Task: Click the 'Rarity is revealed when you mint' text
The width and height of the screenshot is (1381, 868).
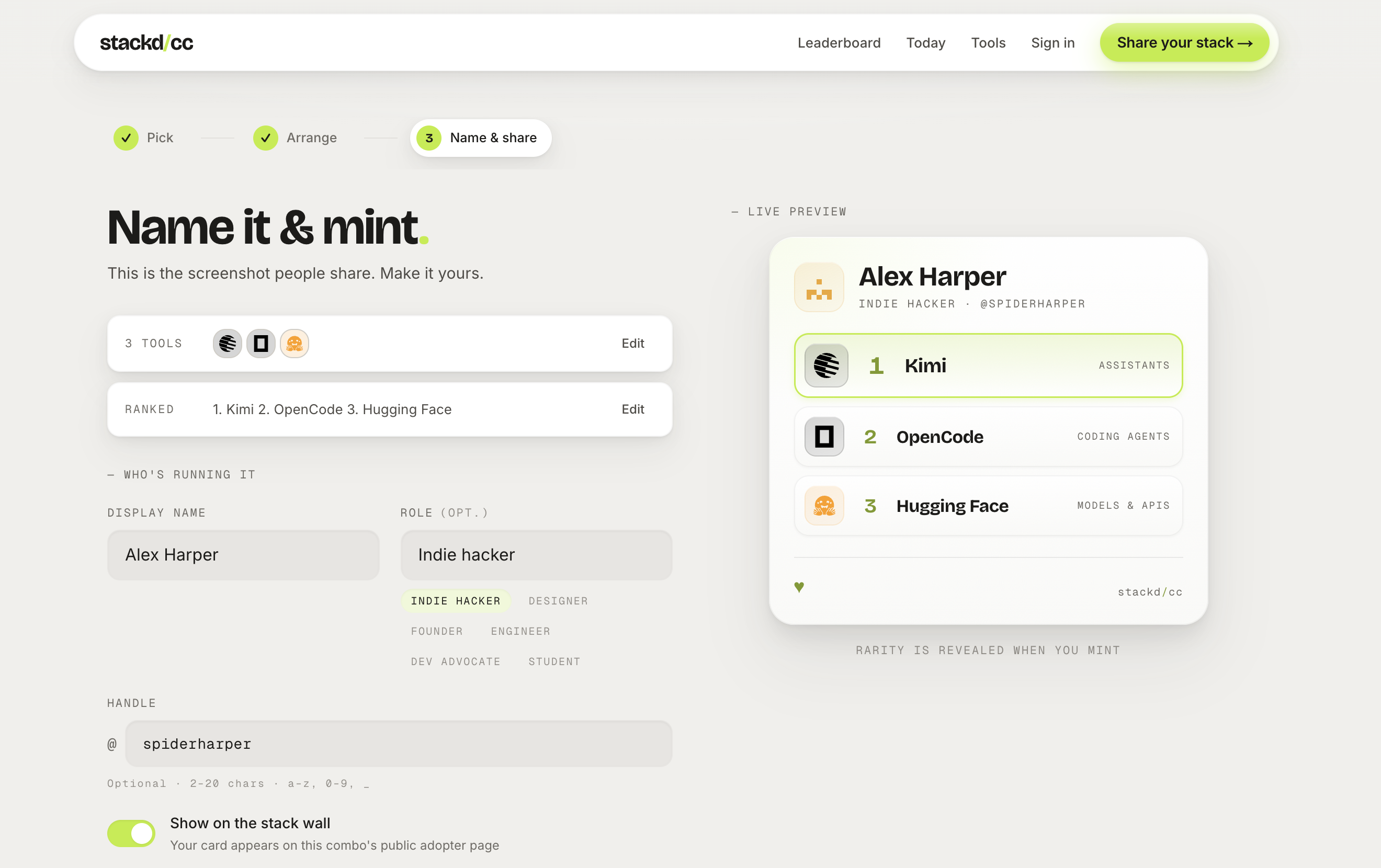Action: coord(987,649)
